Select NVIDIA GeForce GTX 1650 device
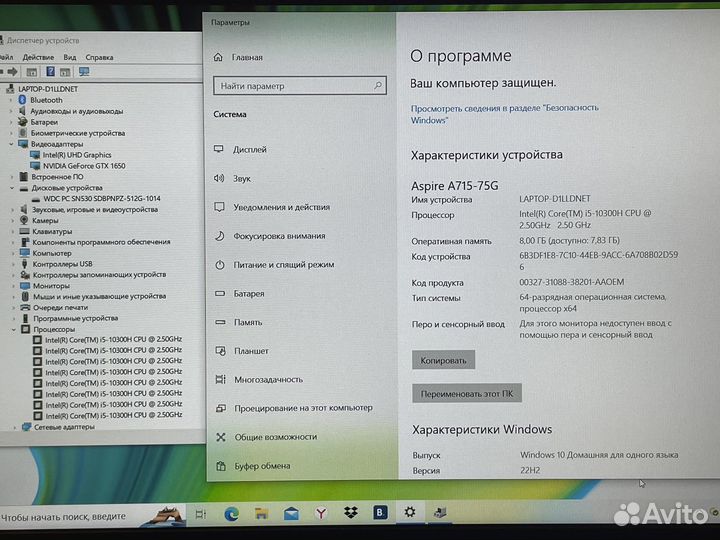 [x=84, y=166]
